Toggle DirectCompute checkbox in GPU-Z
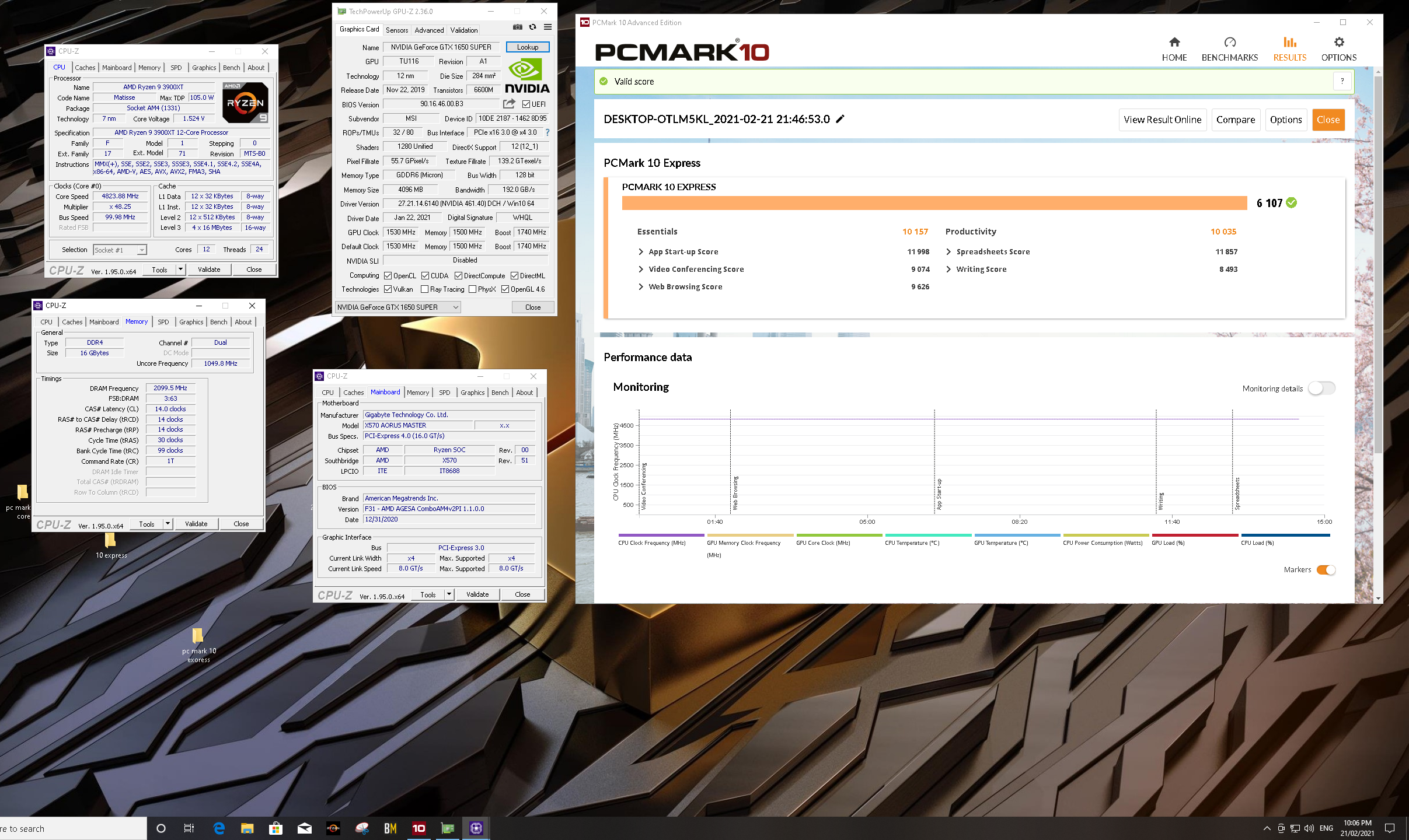 click(458, 276)
